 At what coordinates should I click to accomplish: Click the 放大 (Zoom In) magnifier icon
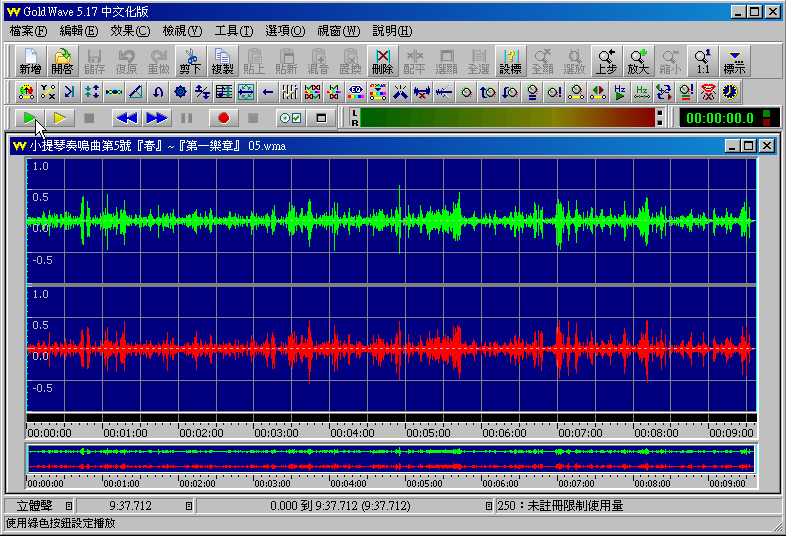click(638, 62)
